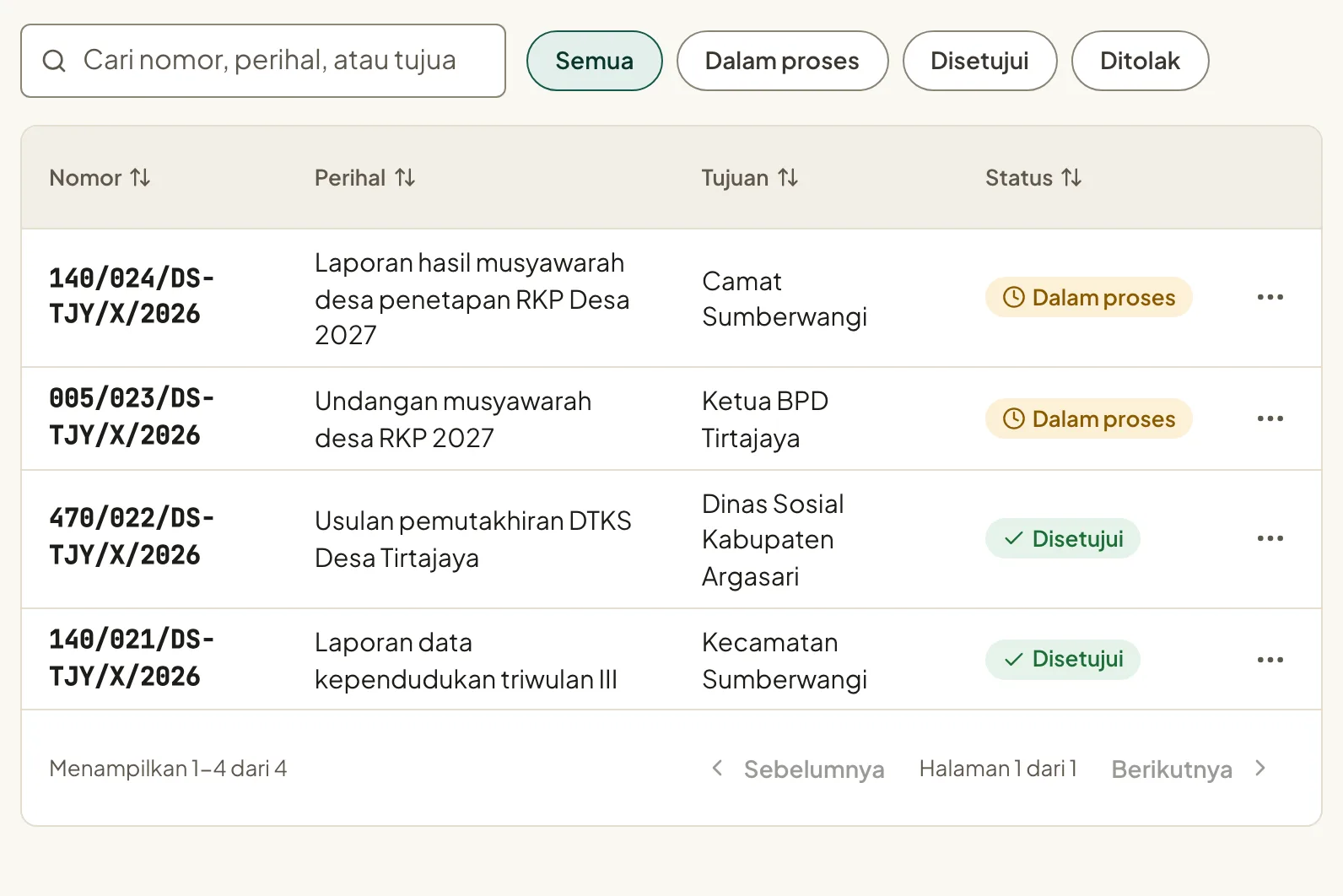Open actions menu for 005/023/DS-TJY/X/2026

[x=1270, y=418]
